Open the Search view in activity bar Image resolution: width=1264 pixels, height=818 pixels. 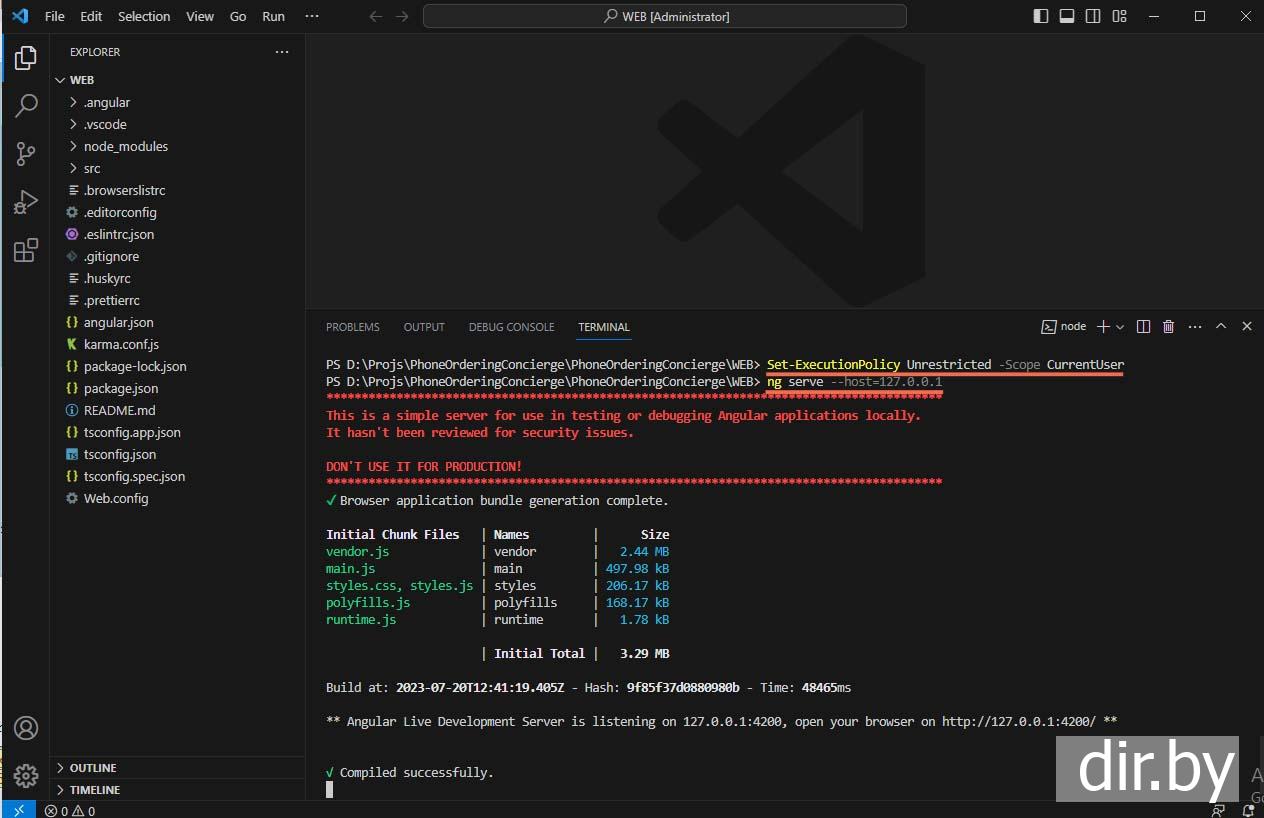coord(26,105)
